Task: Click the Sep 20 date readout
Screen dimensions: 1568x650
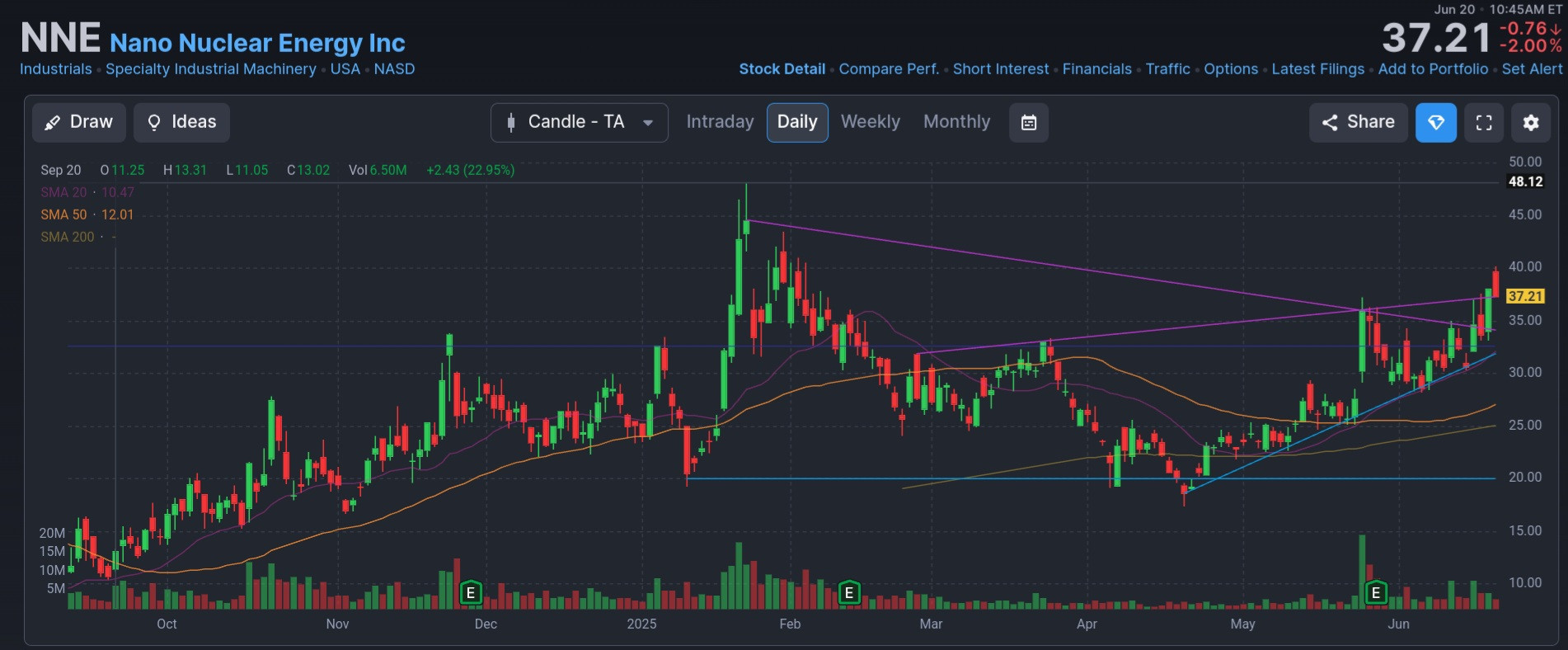Action: coord(61,170)
